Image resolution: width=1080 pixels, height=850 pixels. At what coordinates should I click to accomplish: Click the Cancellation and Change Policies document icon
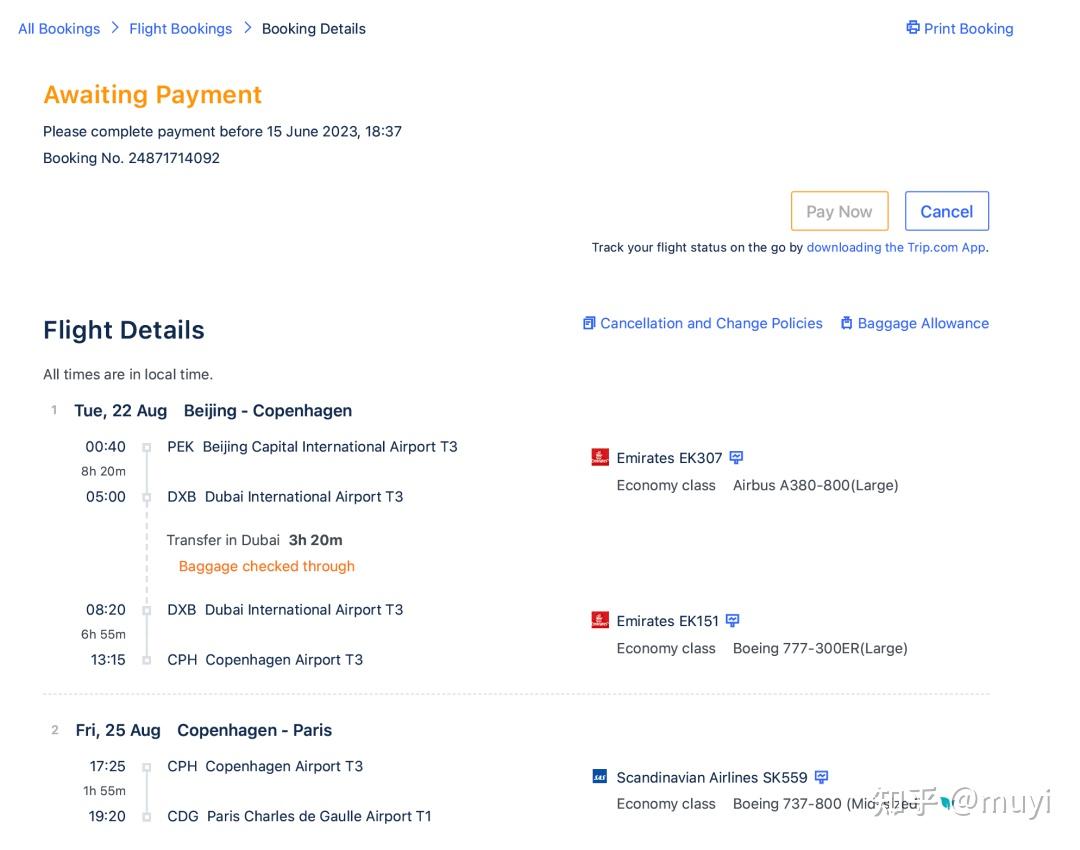tap(589, 323)
